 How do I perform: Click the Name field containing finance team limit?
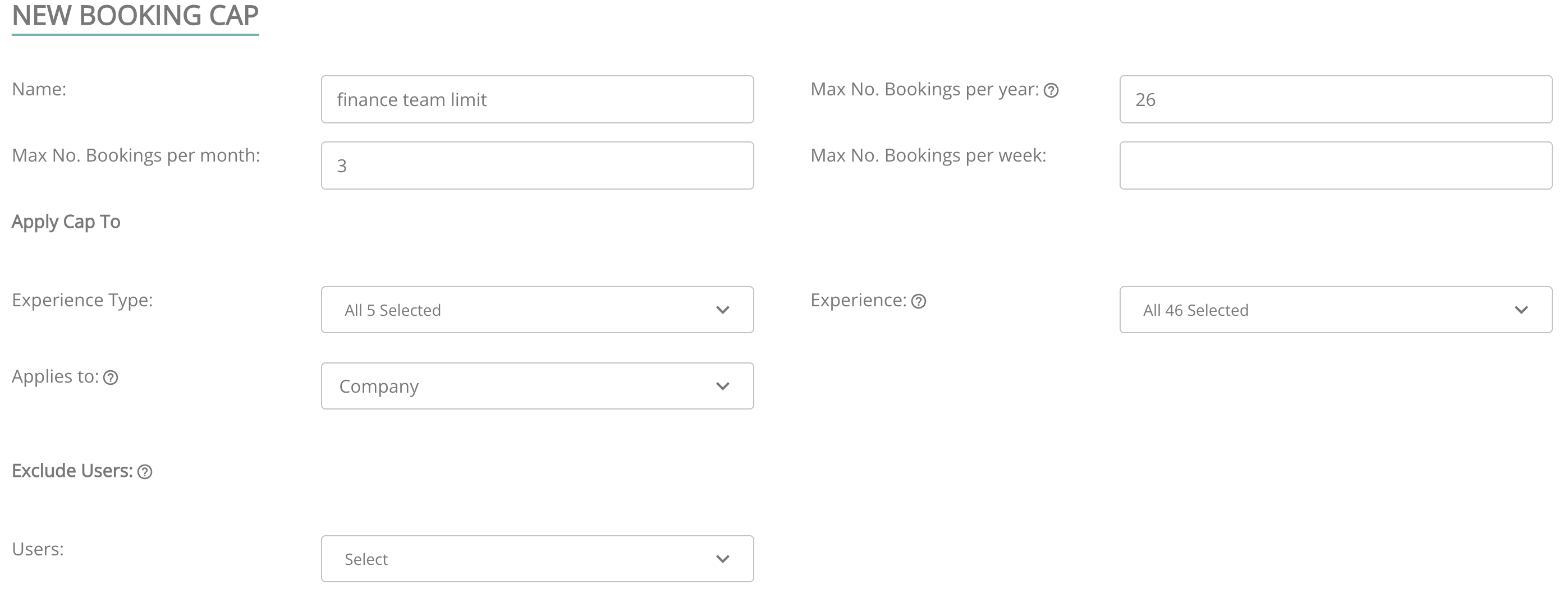tap(537, 99)
